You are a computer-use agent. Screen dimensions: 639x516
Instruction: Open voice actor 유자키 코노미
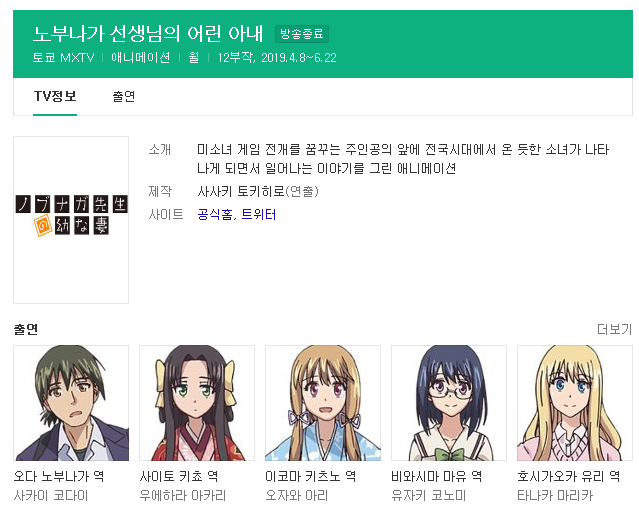pyautogui.click(x=428, y=496)
